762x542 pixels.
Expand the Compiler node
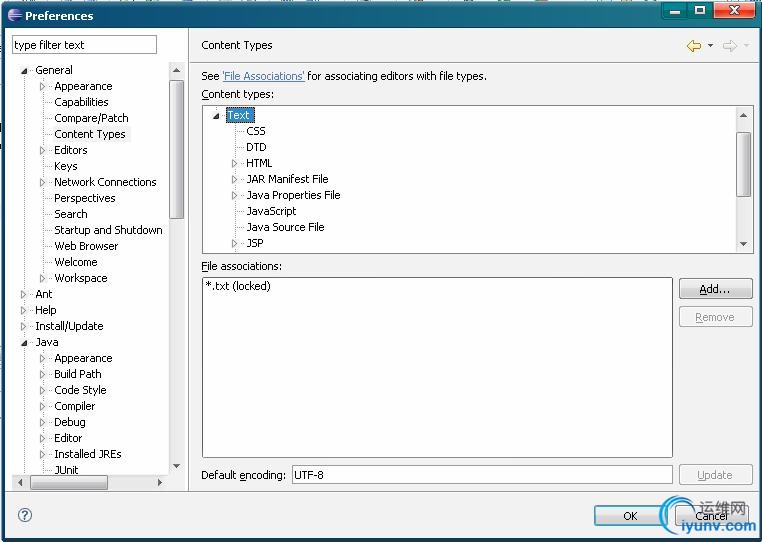(x=42, y=407)
